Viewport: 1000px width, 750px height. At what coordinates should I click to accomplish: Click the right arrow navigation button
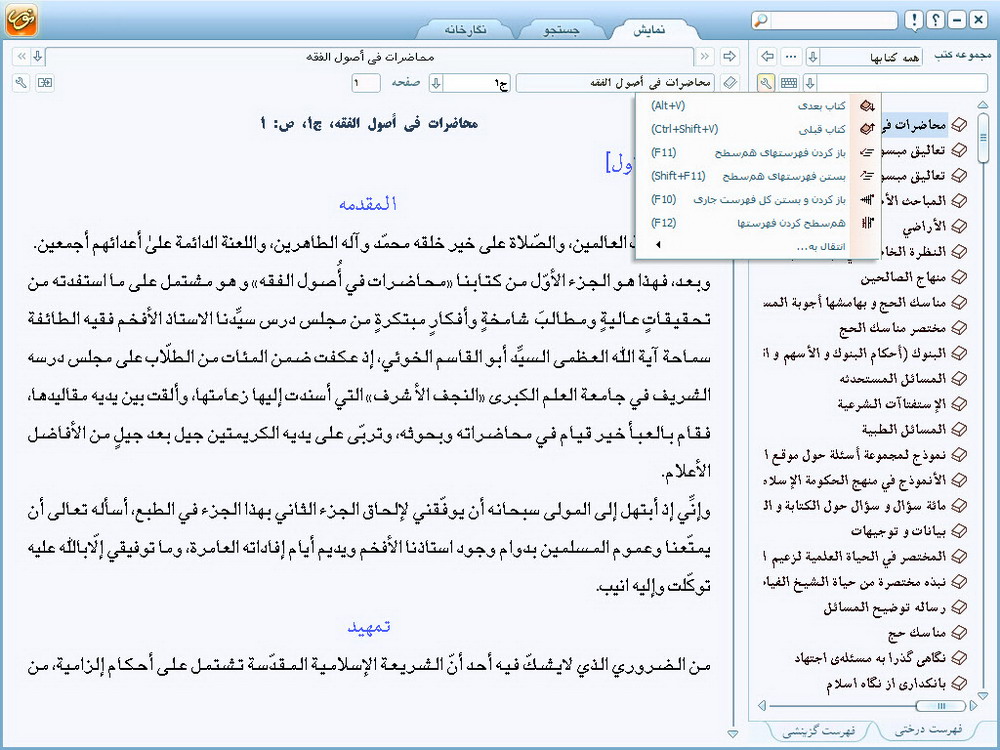(729, 57)
